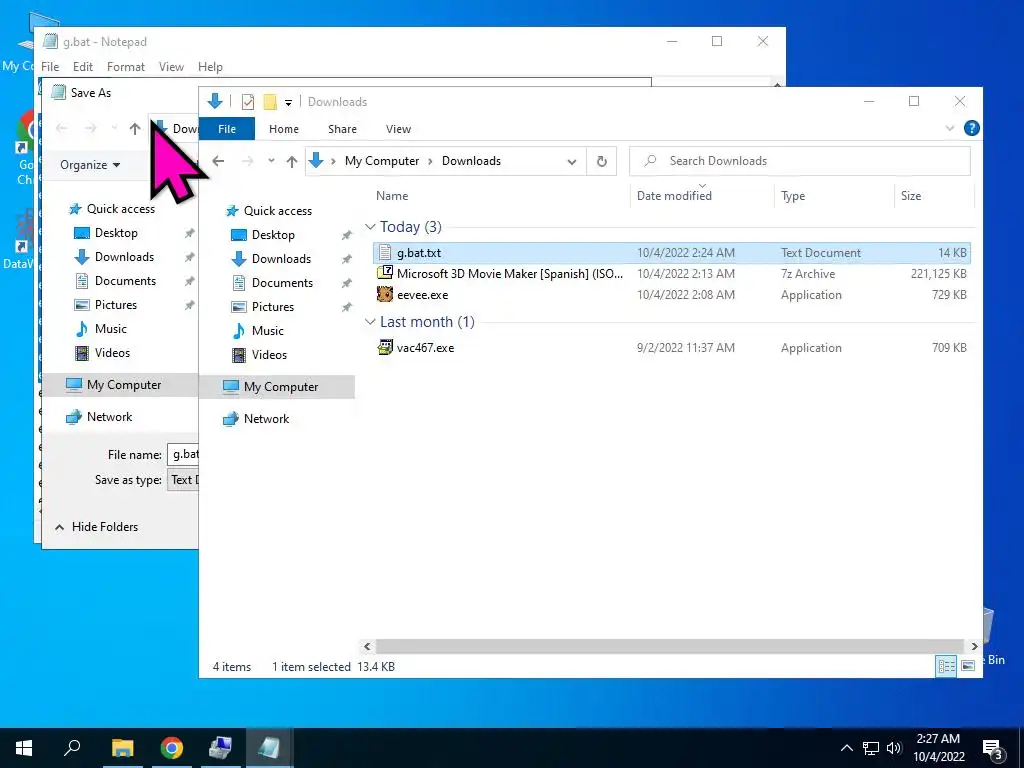Open Google Chrome from the taskbar
The image size is (1024, 768).
point(172,748)
